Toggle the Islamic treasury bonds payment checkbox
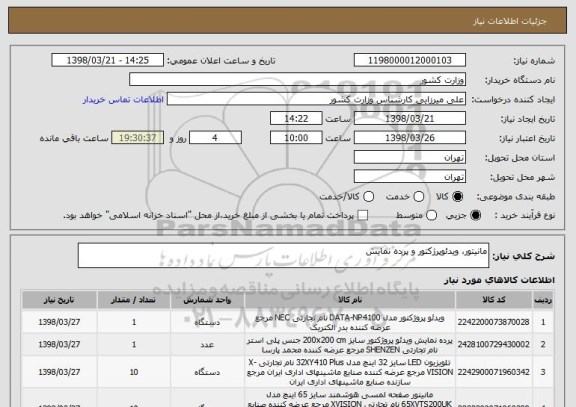 pos(363,215)
